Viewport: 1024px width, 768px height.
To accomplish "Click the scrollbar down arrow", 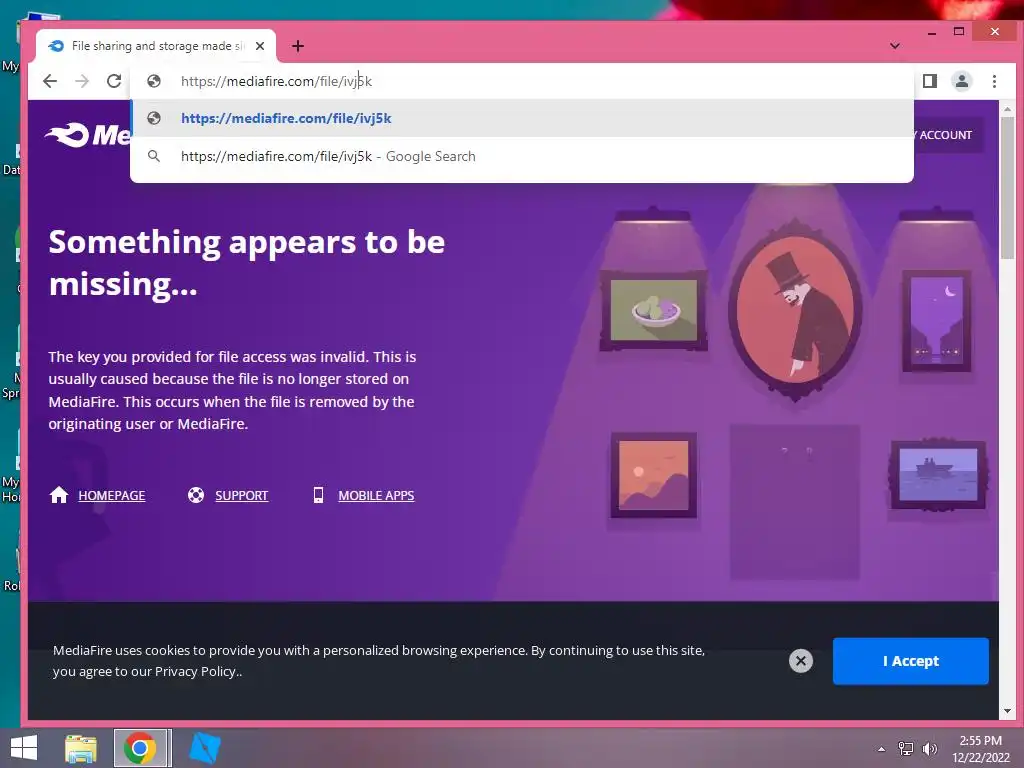I will [x=1007, y=711].
